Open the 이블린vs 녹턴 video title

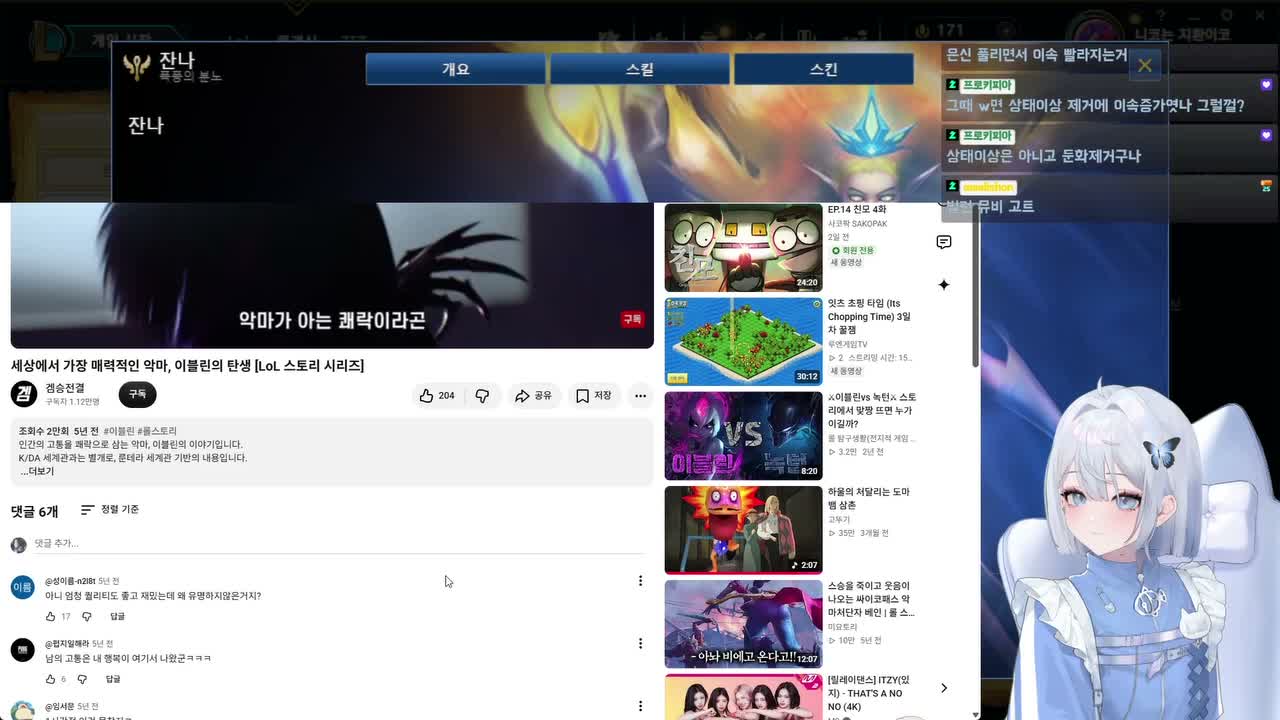pos(872,410)
